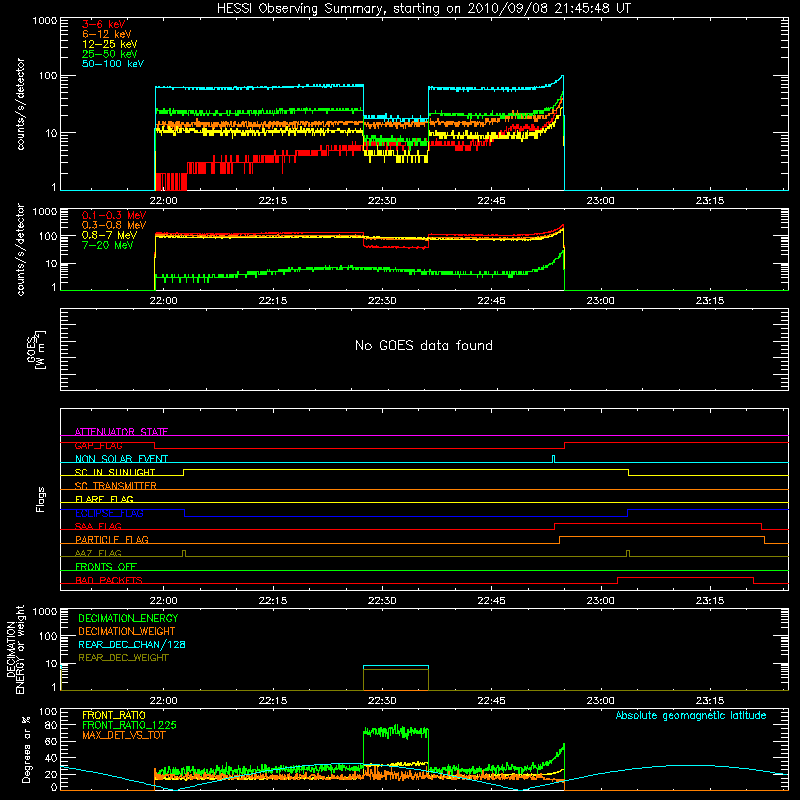Pick the cyan 50-100 keV legend label
Image resolution: width=800 pixels, height=800 pixels.
coord(113,64)
